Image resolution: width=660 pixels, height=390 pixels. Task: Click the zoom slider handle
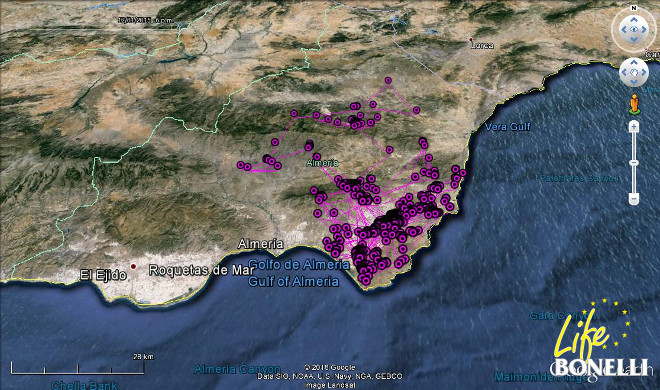click(x=634, y=162)
